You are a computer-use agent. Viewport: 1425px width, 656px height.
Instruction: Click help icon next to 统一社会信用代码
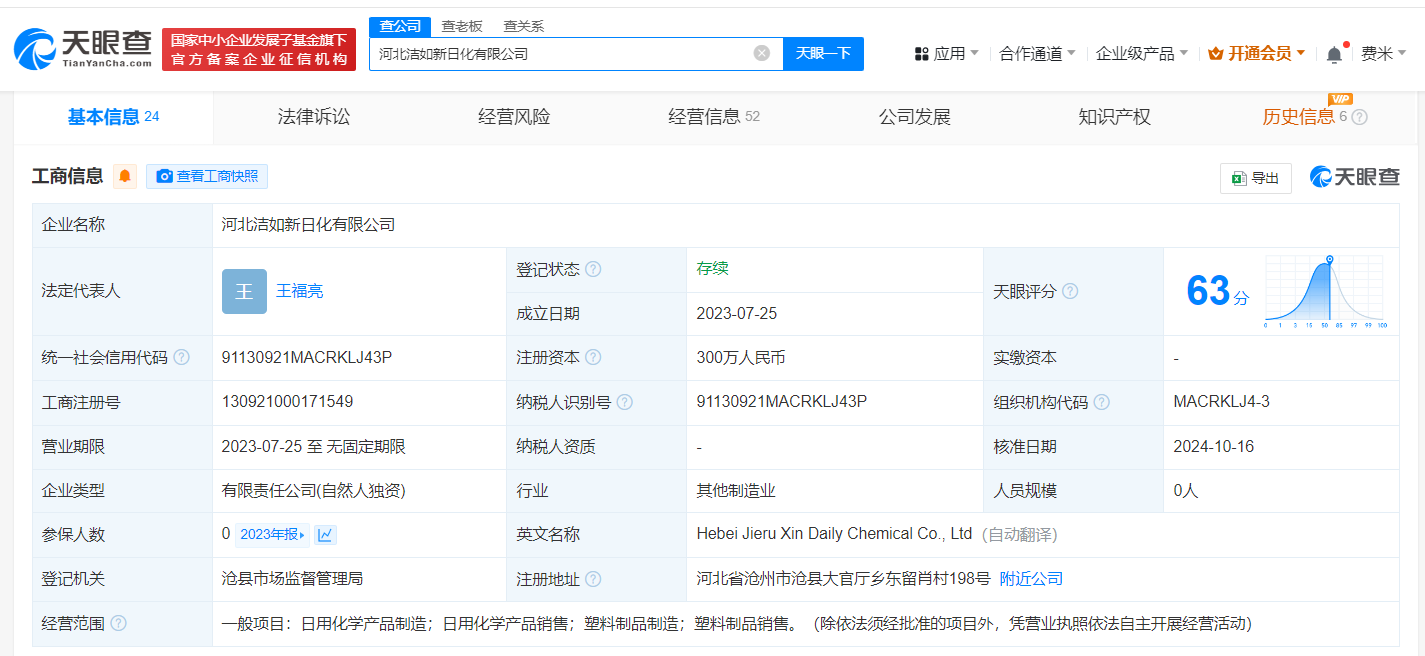click(x=181, y=358)
